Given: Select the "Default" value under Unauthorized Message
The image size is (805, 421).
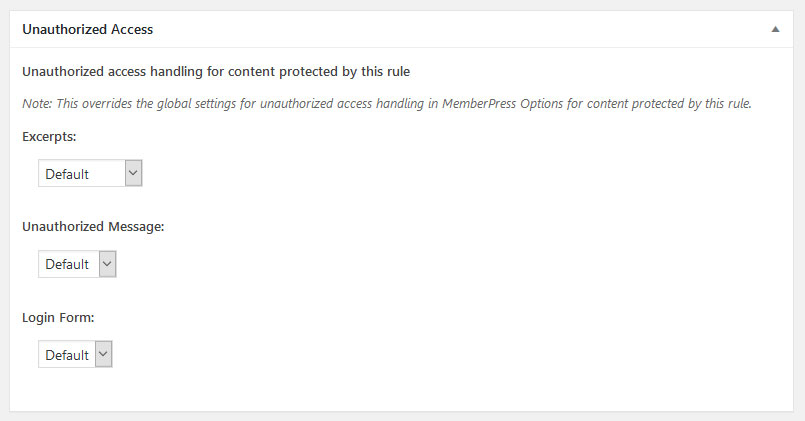Looking at the screenshot, I should pos(67,265).
